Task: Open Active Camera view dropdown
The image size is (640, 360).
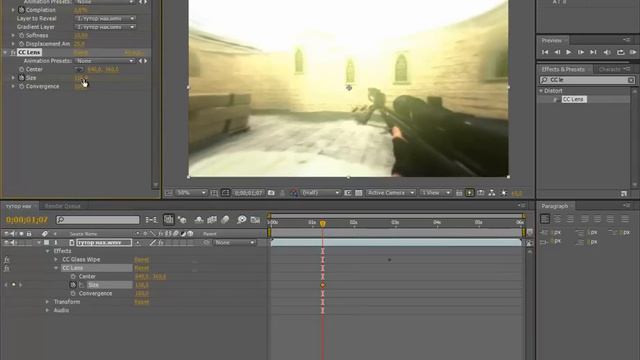Action: [391, 193]
